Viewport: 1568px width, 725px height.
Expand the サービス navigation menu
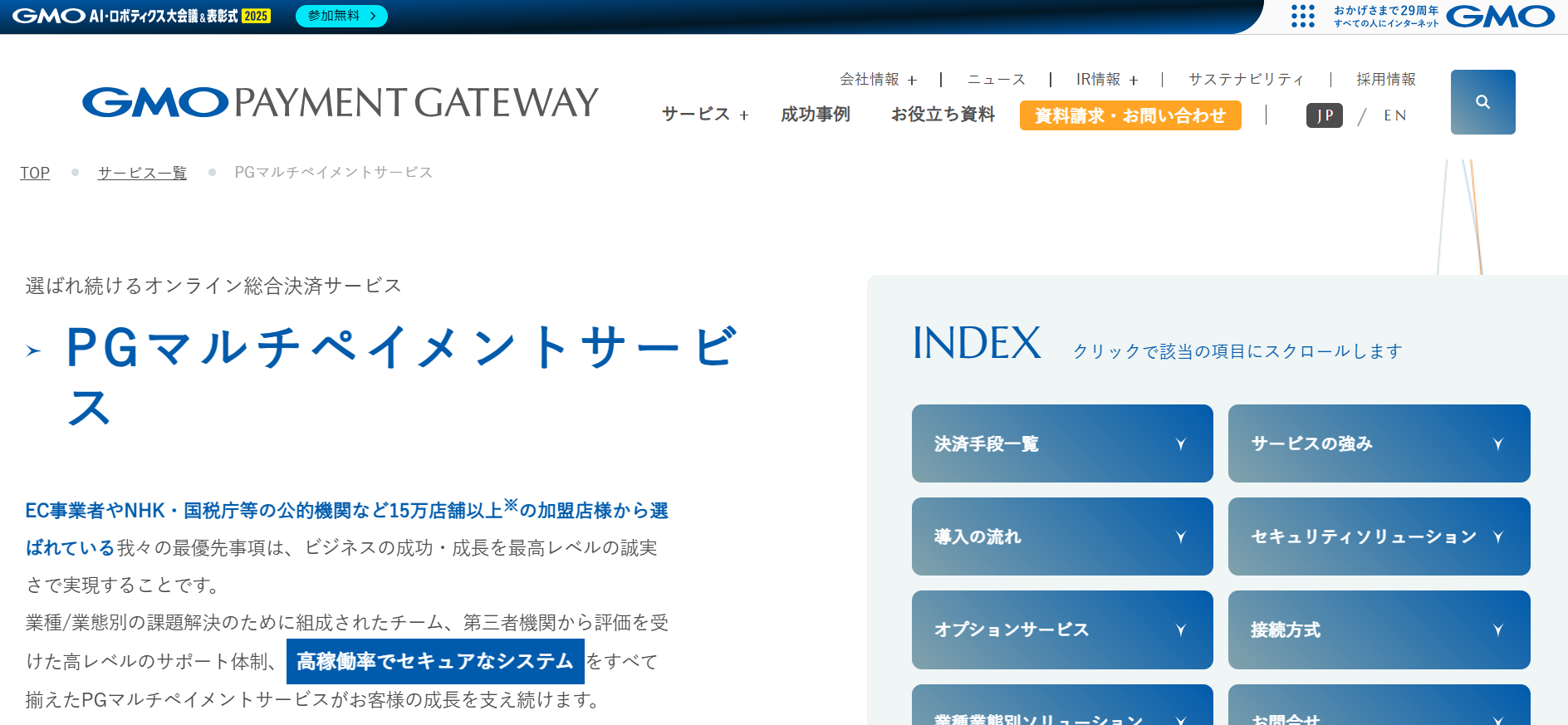705,115
